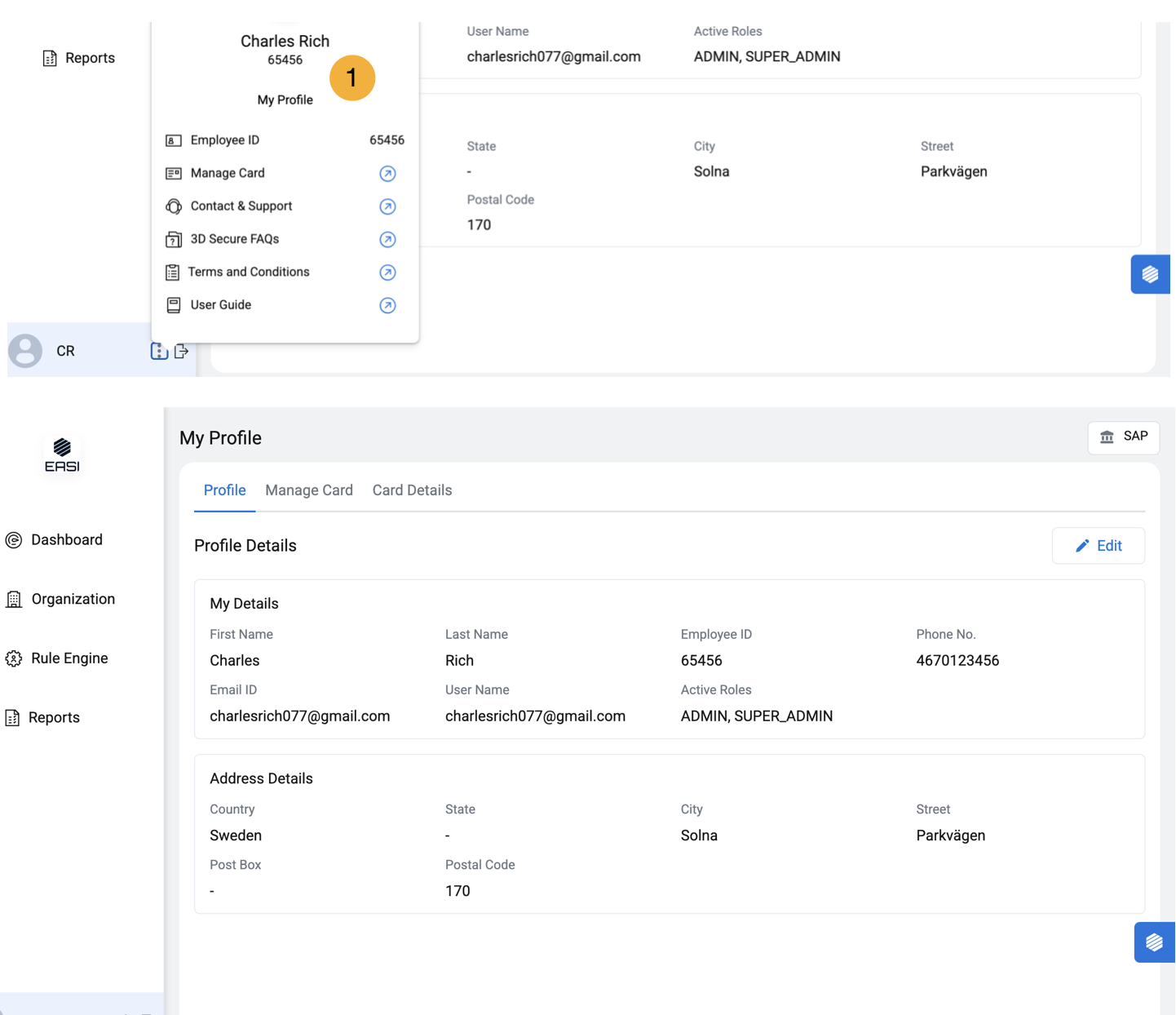The image size is (1176, 1015).
Task: Open Organization in the sidebar
Action: 73,599
